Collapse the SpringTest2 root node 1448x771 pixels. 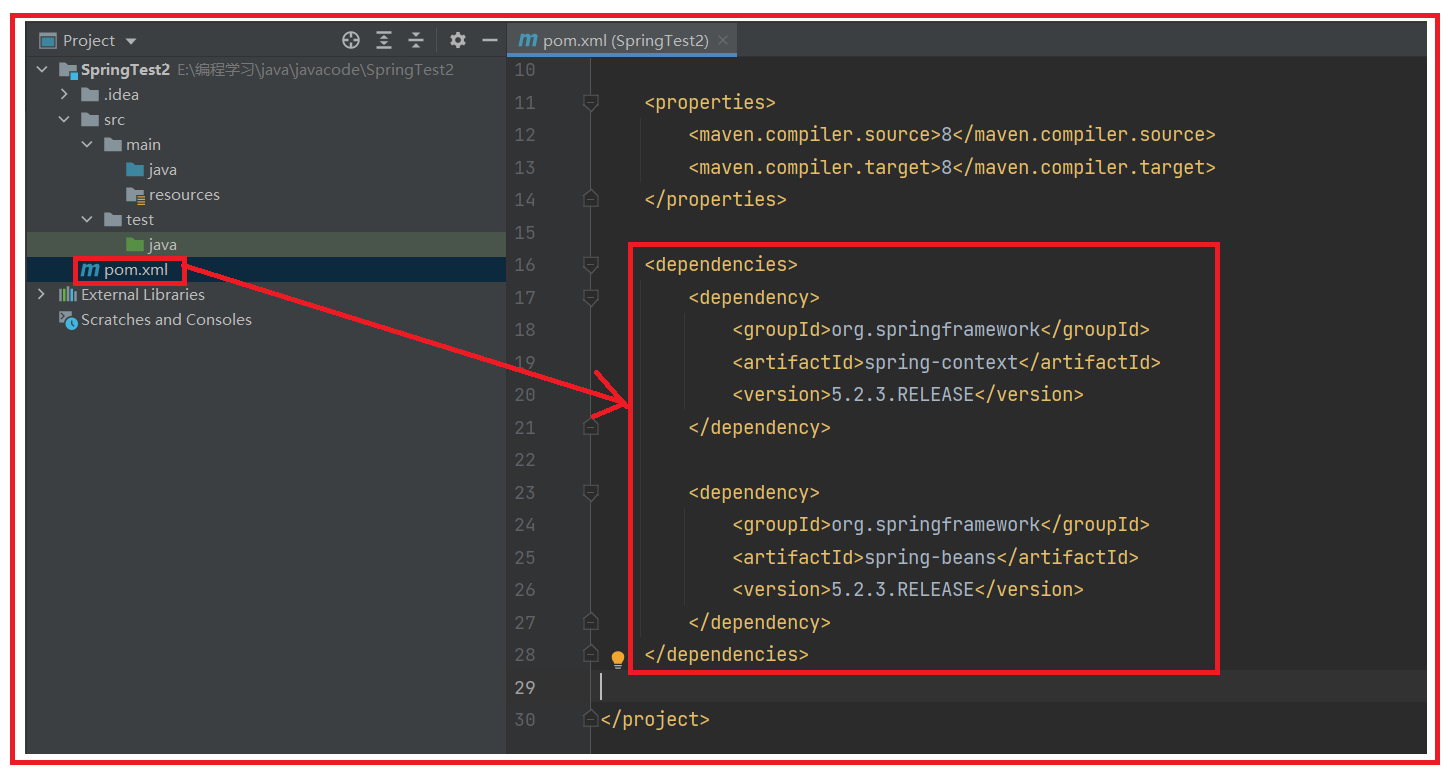(41, 69)
